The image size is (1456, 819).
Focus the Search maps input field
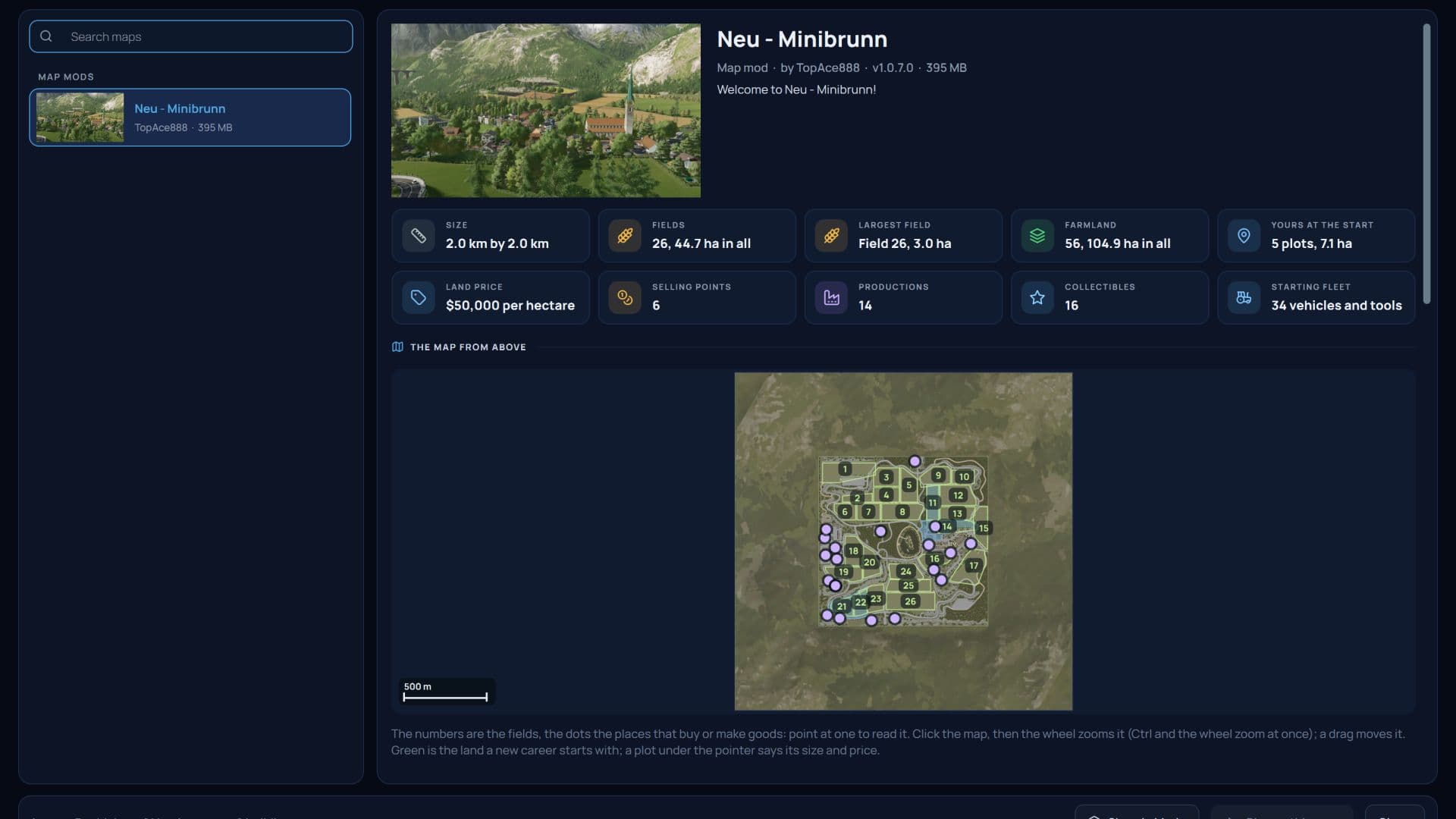[x=191, y=36]
